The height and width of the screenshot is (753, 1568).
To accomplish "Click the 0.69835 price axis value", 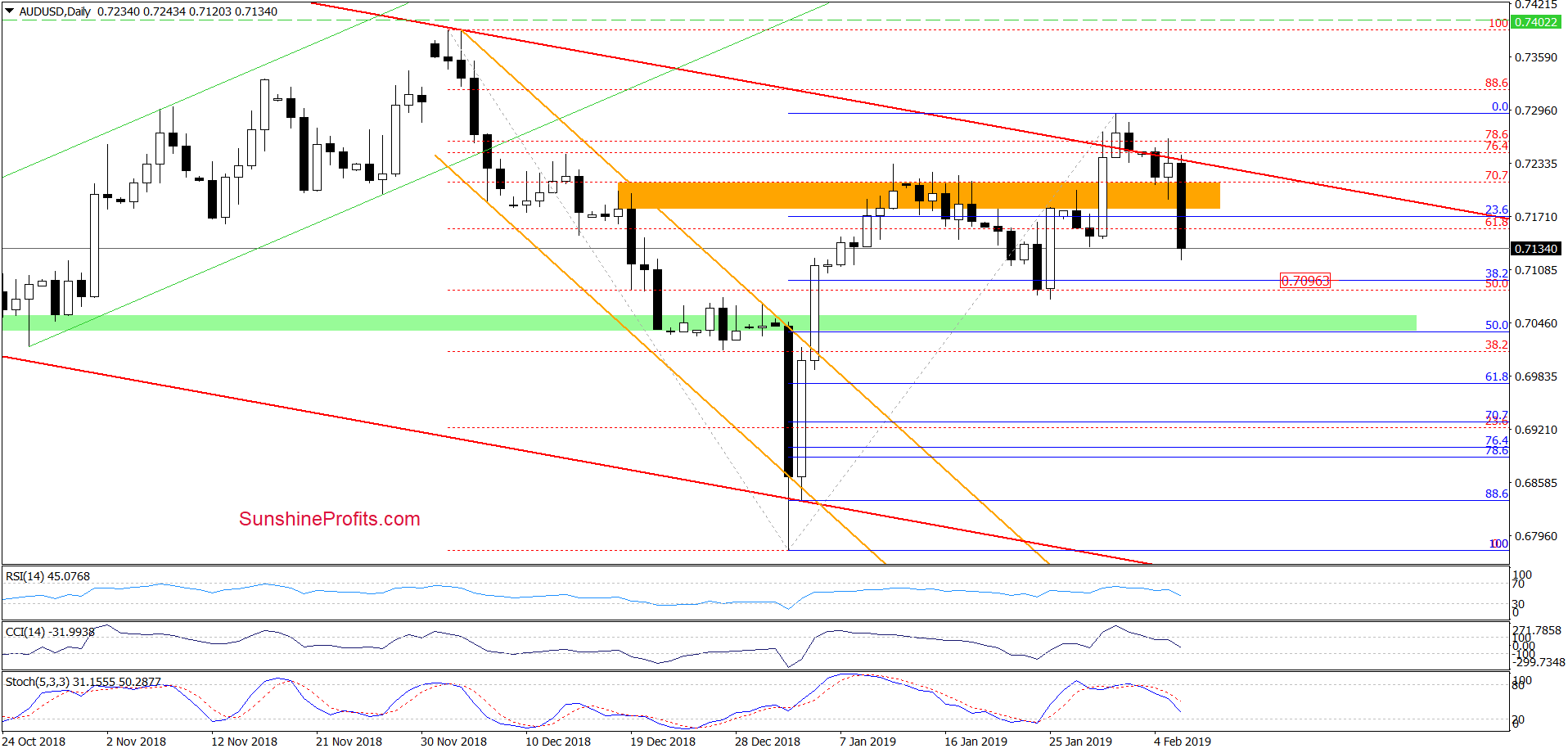I will point(1536,376).
